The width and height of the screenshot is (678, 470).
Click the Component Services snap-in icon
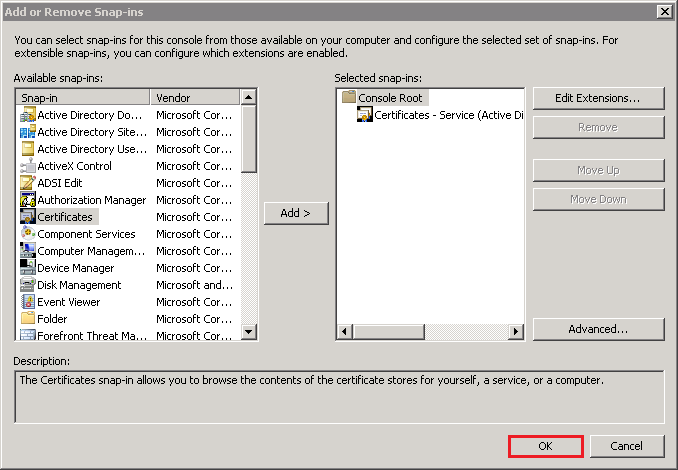coord(28,234)
